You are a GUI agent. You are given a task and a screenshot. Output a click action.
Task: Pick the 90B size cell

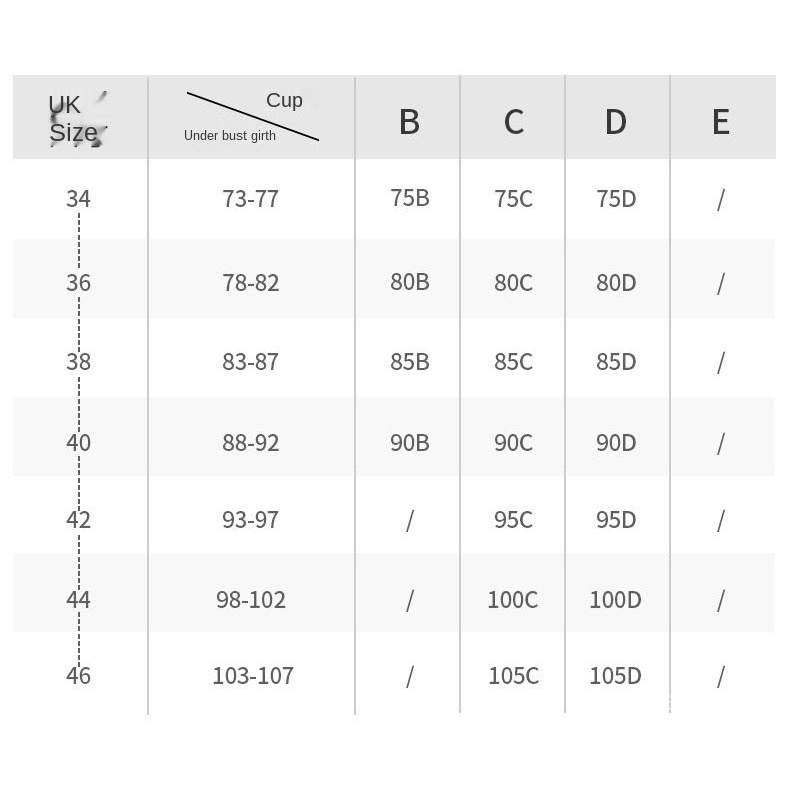click(410, 442)
